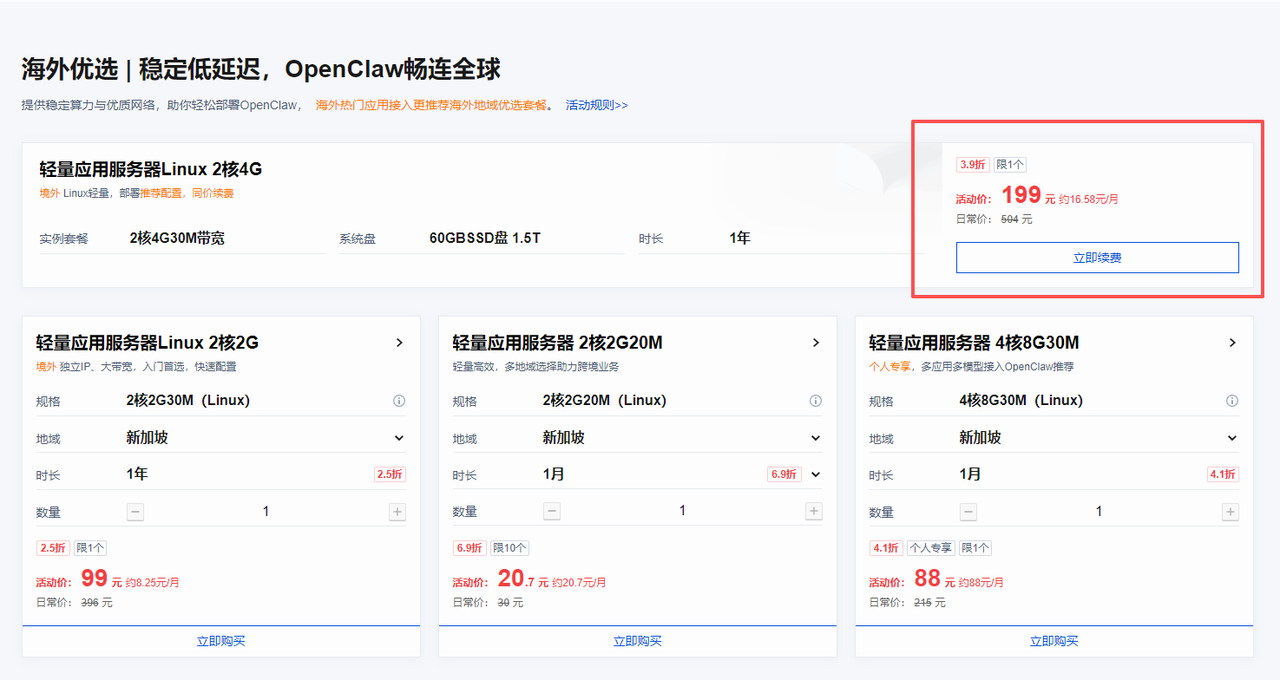Expand region dropdown in 2核2G20M card
The image size is (1280, 680).
pyautogui.click(x=815, y=438)
